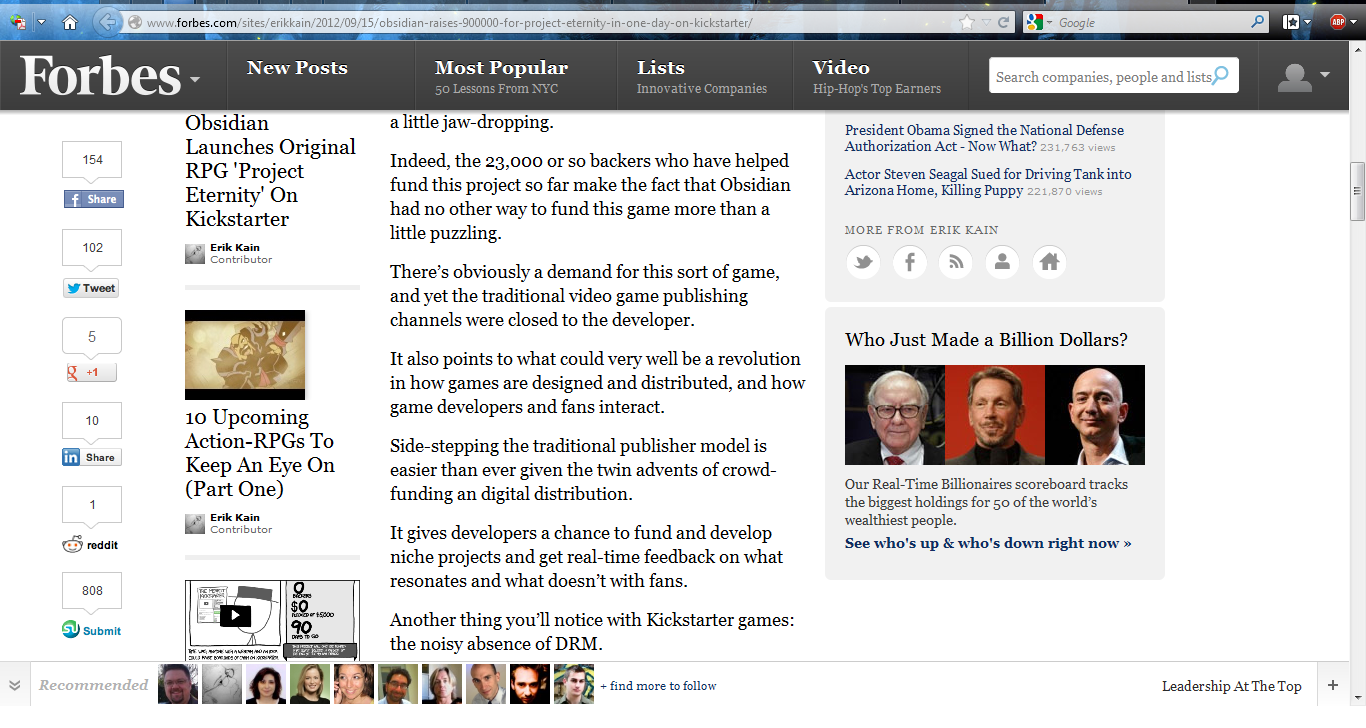This screenshot has height=728, width=1366.
Task: Click the Warren Buffett billionaire photo
Action: (895, 415)
